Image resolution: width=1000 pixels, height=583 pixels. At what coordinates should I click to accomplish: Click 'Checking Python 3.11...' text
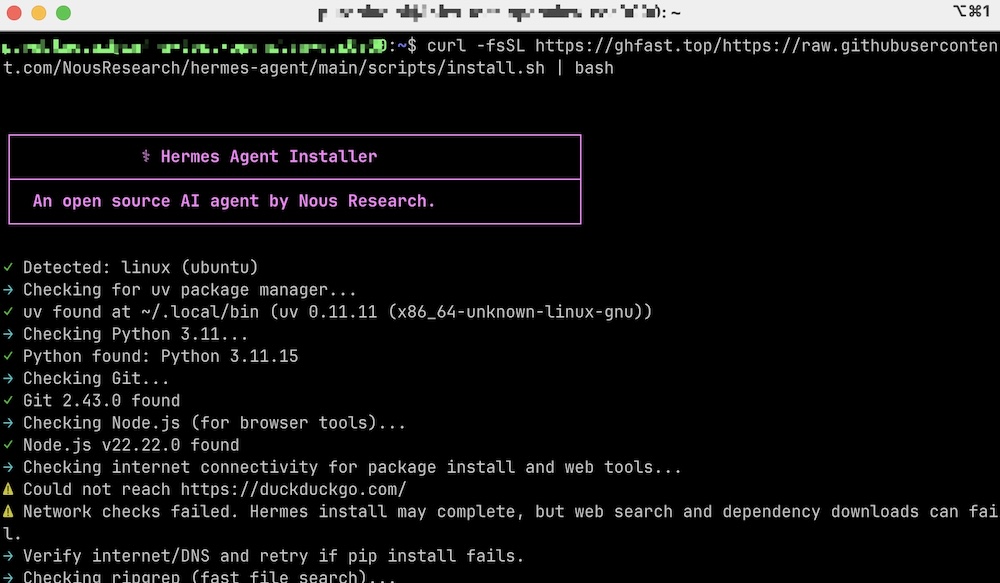coord(135,334)
